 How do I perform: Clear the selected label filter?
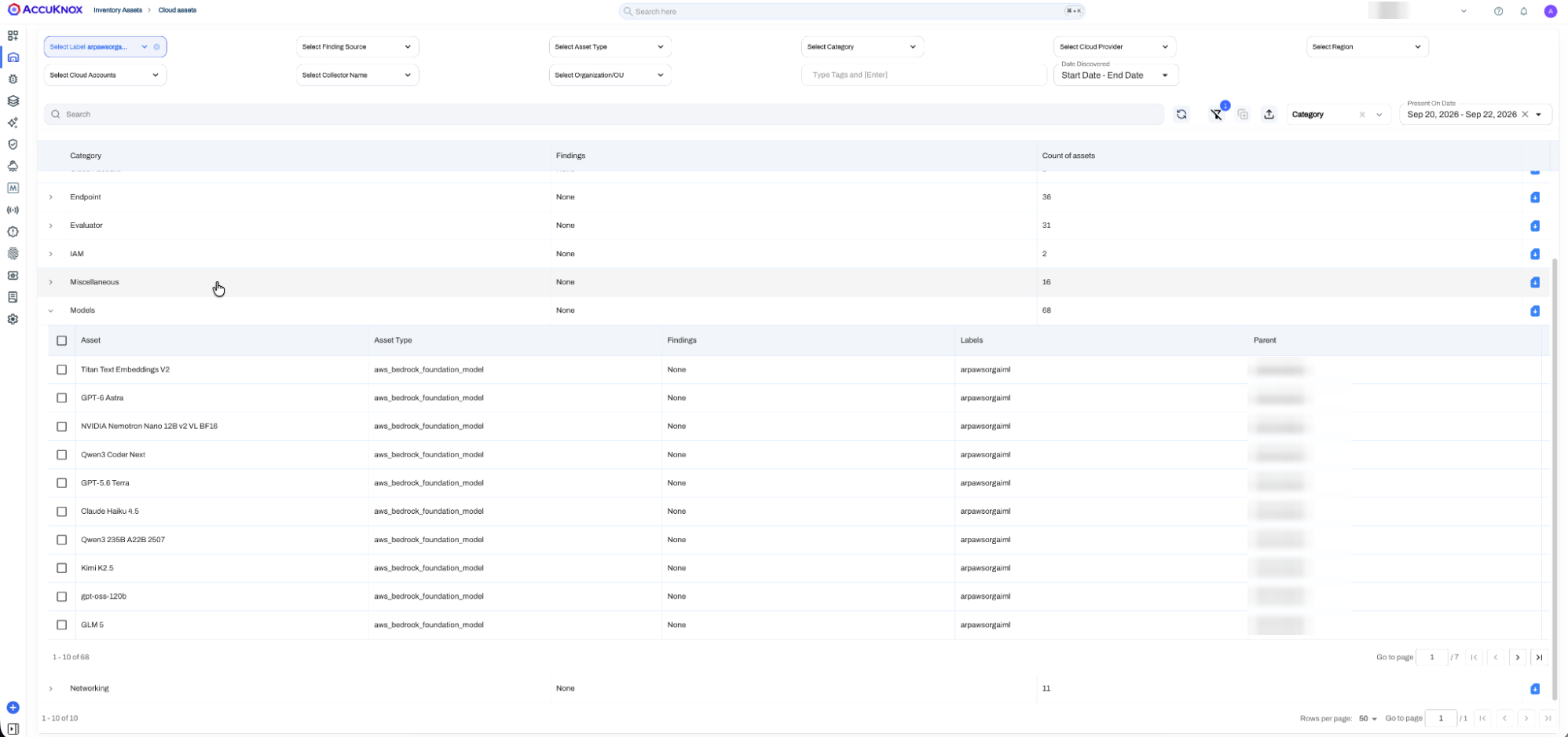[x=157, y=47]
